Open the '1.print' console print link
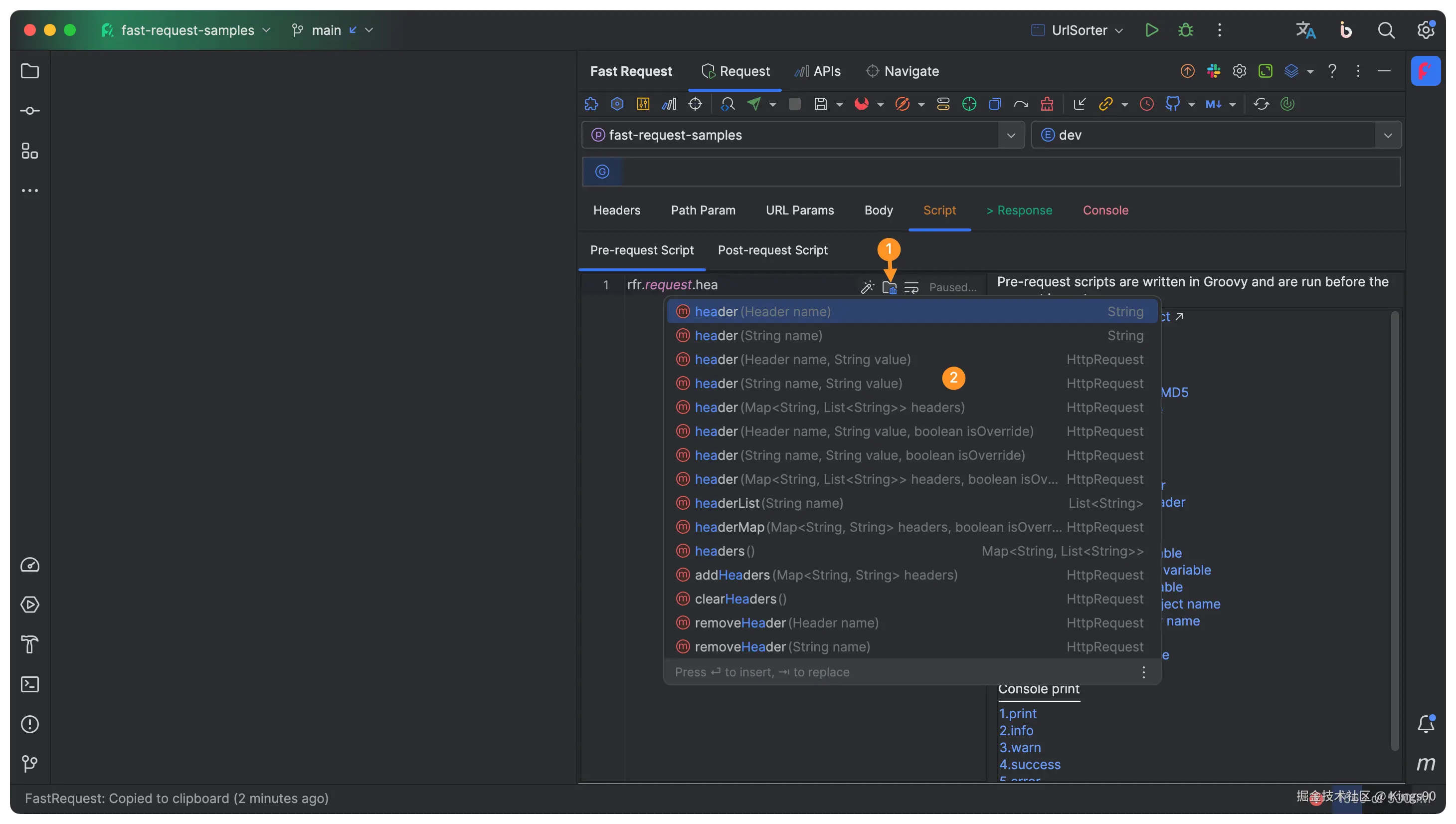Image resolution: width=1456 pixels, height=824 pixels. tap(1018, 713)
